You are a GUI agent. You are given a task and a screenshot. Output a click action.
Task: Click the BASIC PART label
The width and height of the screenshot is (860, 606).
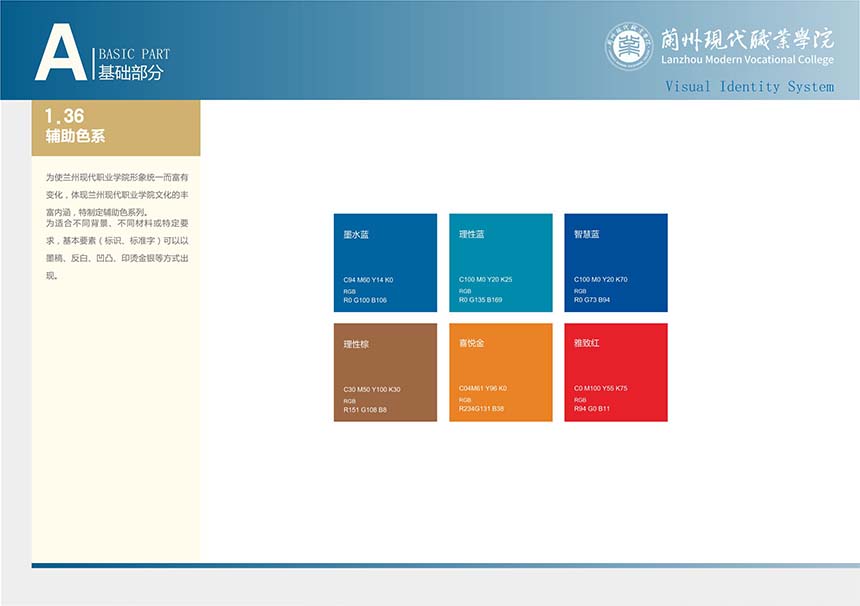(x=134, y=54)
